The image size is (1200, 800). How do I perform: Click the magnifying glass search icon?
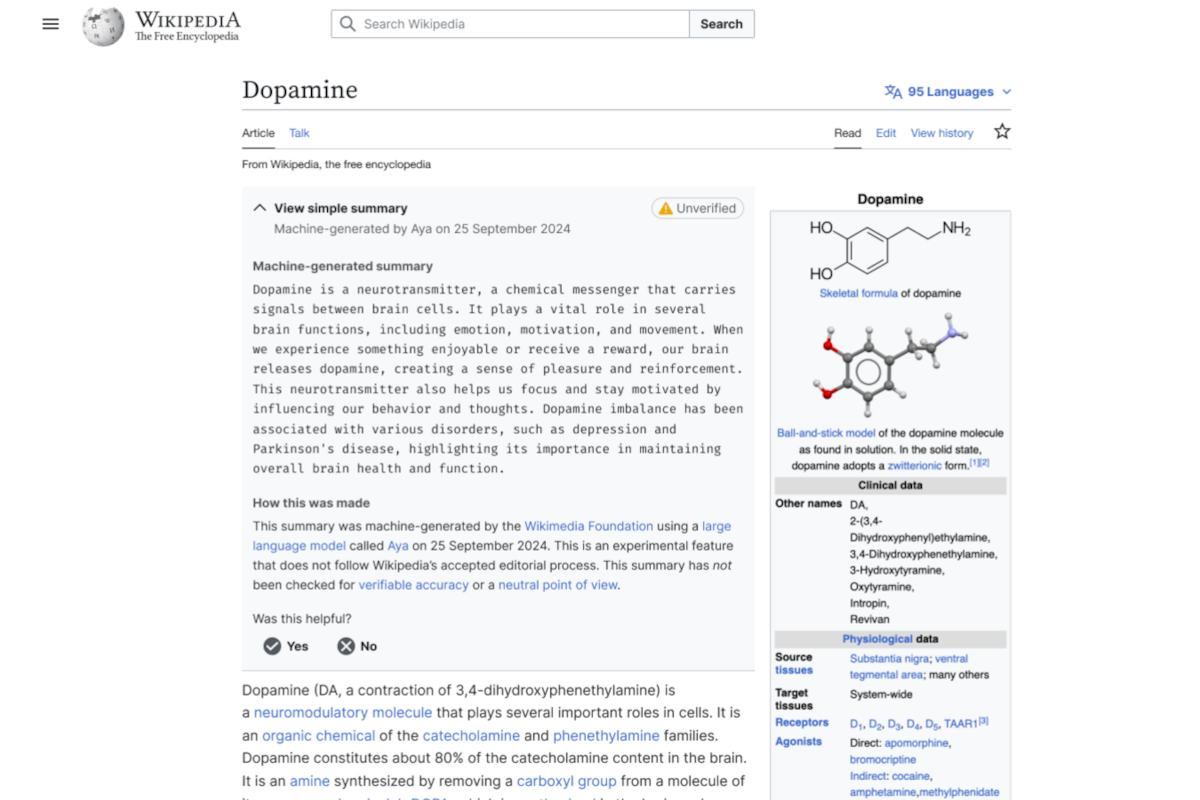click(x=348, y=24)
